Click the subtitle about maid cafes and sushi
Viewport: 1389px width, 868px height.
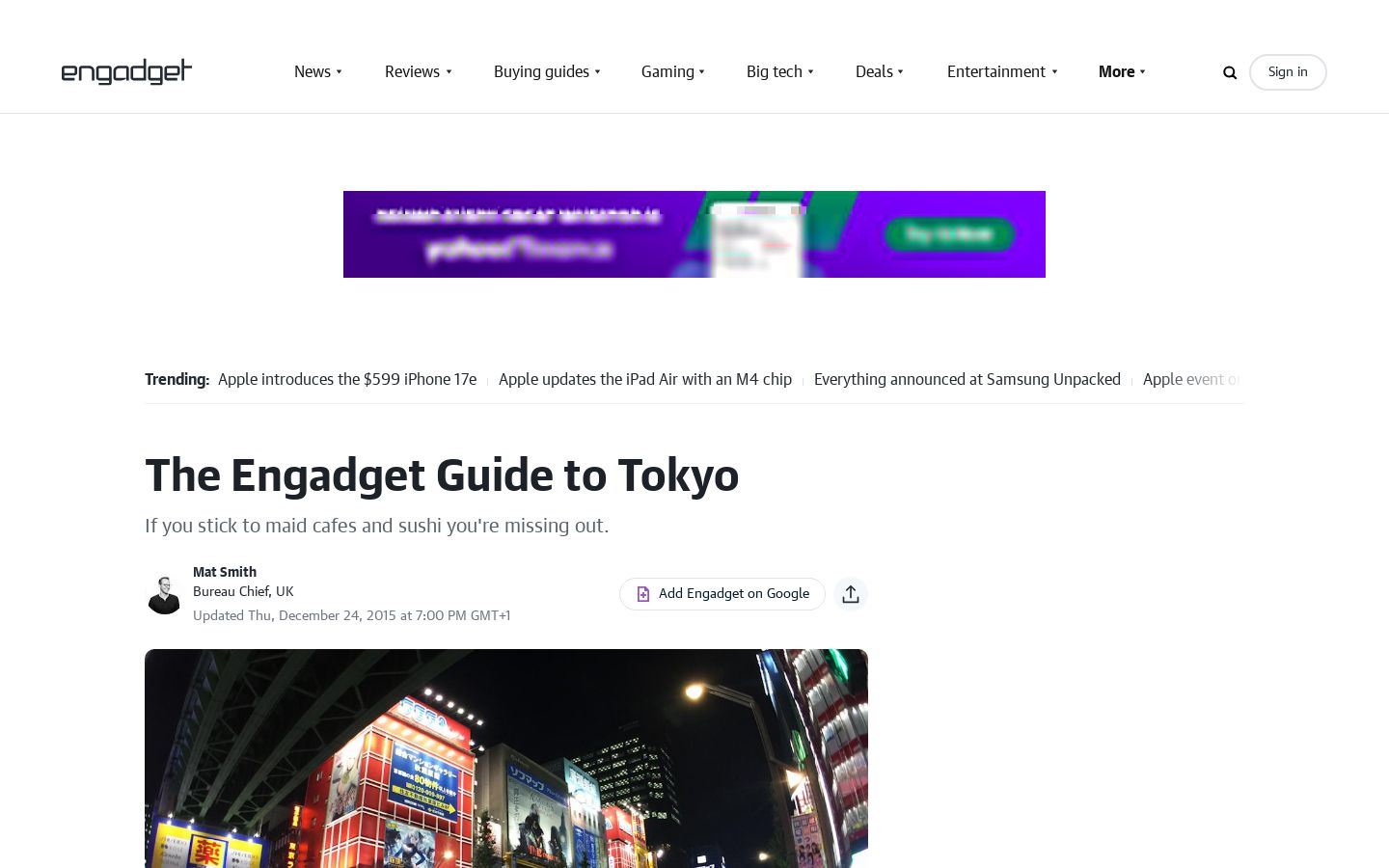[x=377, y=526]
